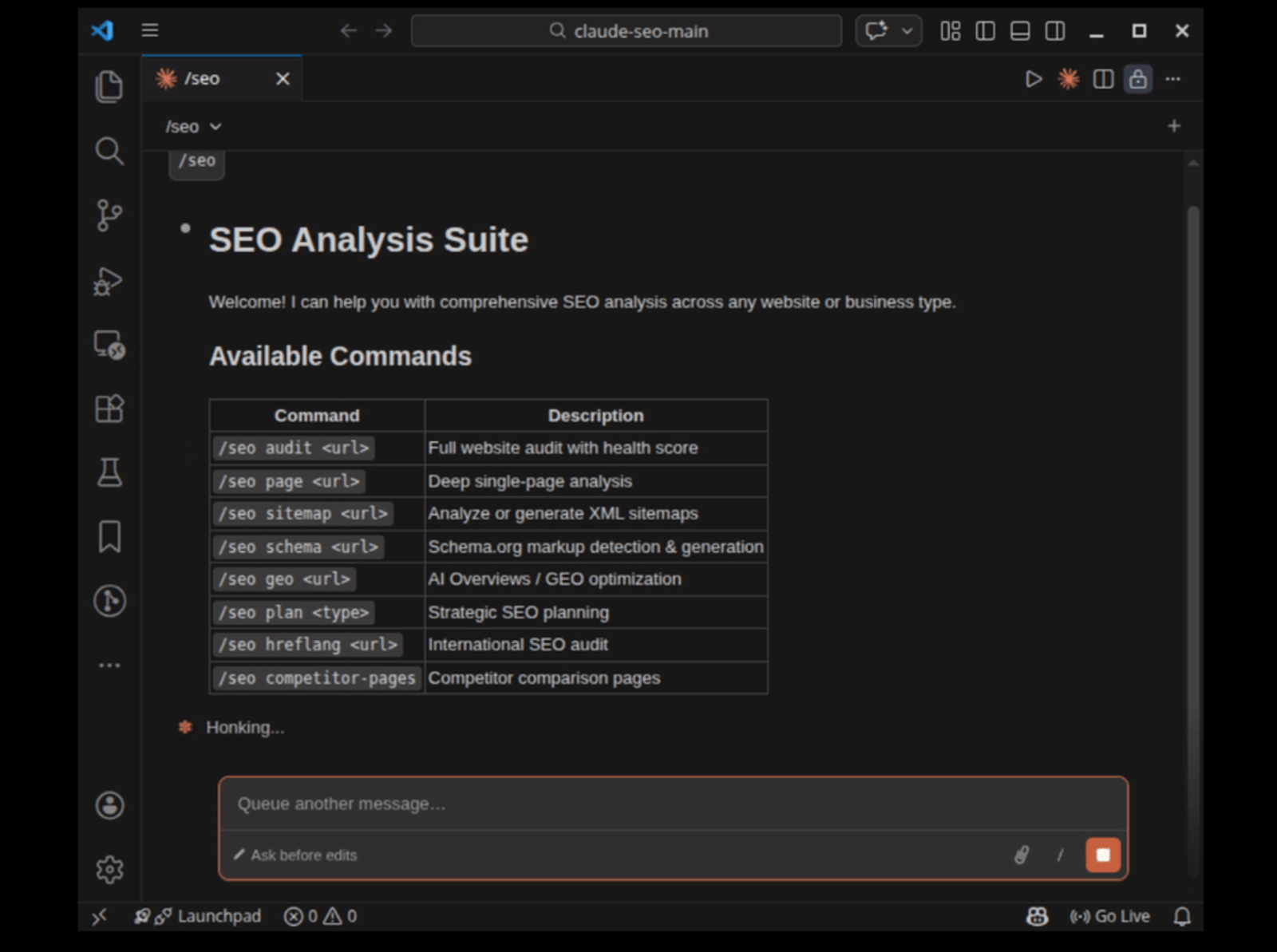
Task: Click the /seo message chip
Action: pyautogui.click(x=197, y=162)
